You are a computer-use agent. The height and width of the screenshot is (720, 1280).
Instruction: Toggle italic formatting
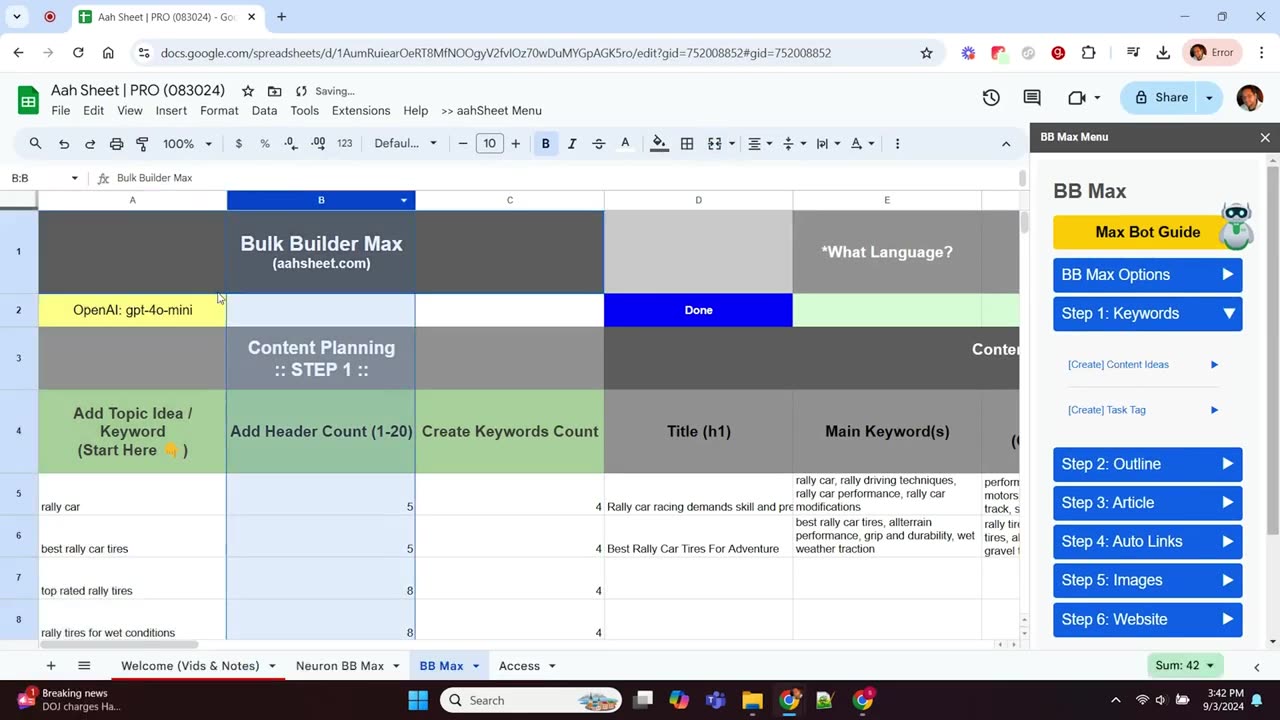572,143
